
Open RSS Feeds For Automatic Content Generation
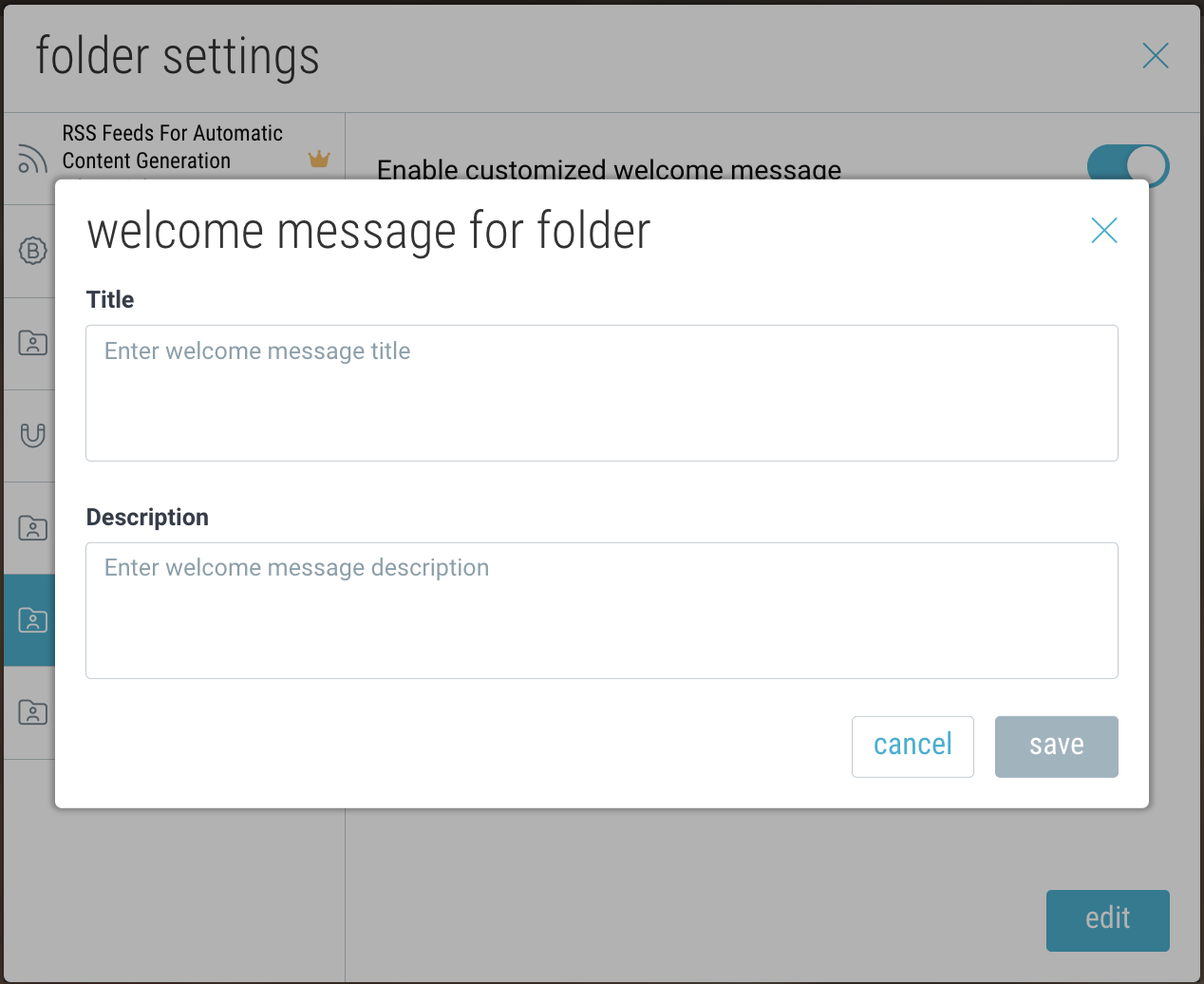(x=173, y=146)
